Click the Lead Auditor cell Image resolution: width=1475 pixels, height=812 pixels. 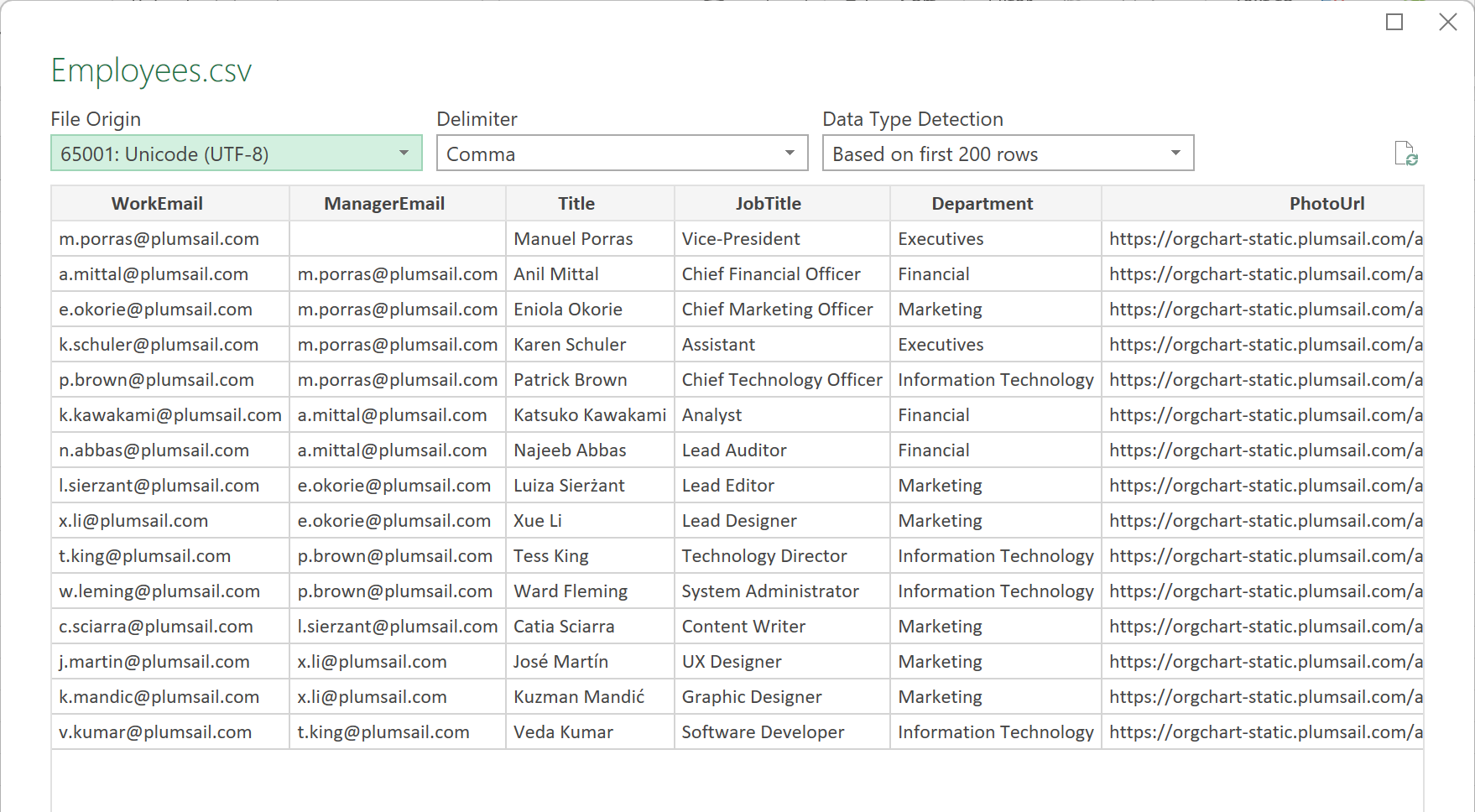coord(783,450)
